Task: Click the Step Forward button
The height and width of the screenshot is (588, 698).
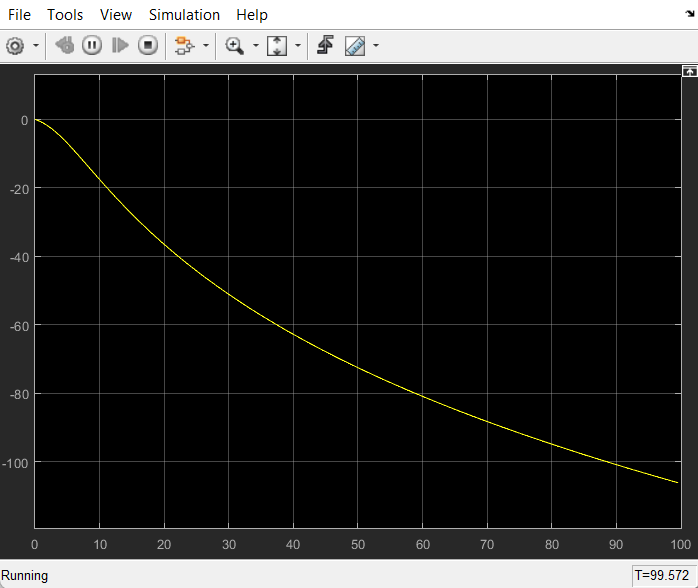Action: pyautogui.click(x=120, y=45)
